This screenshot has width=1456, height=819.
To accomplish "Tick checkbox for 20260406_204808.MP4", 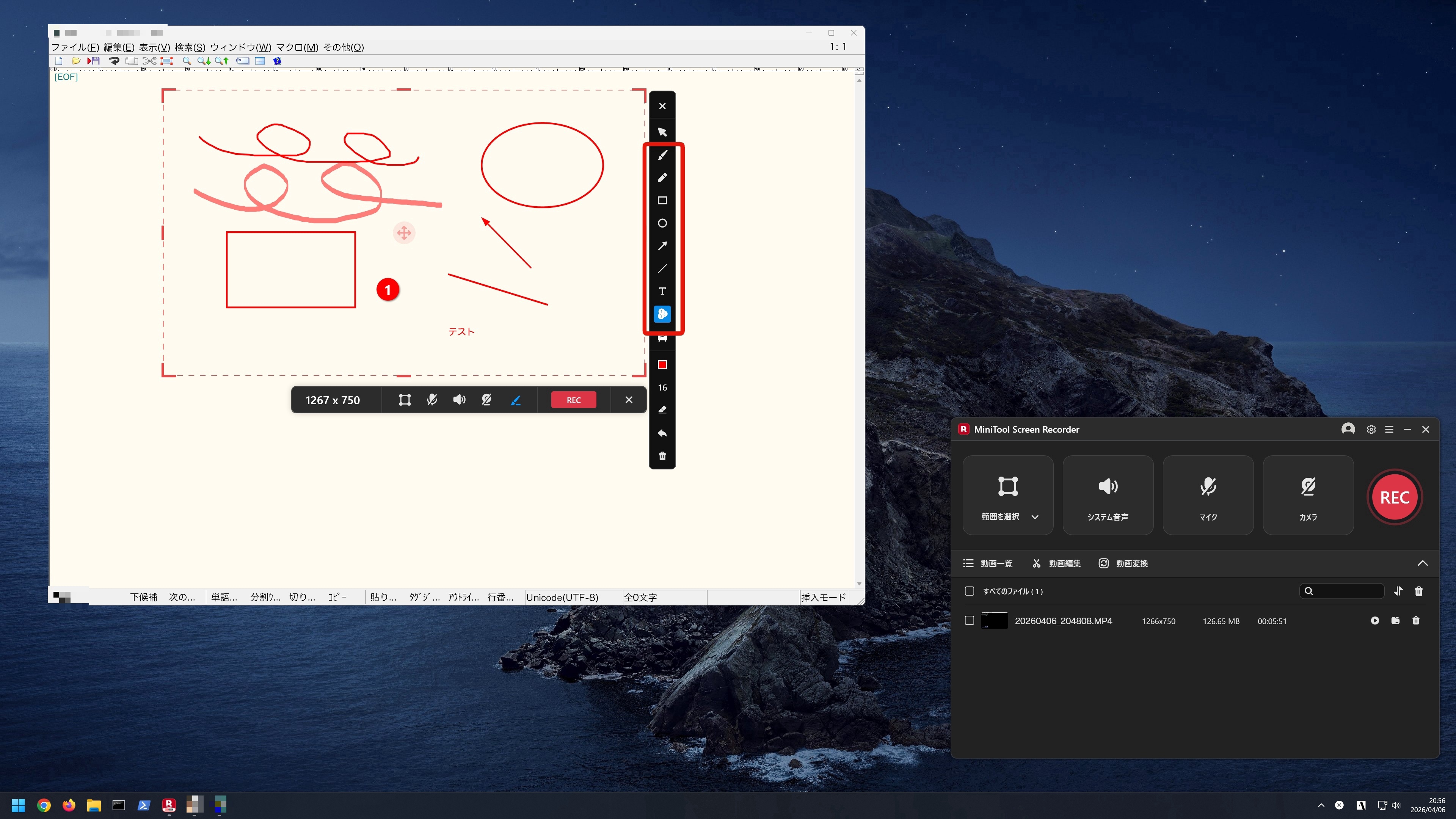I will coord(970,621).
